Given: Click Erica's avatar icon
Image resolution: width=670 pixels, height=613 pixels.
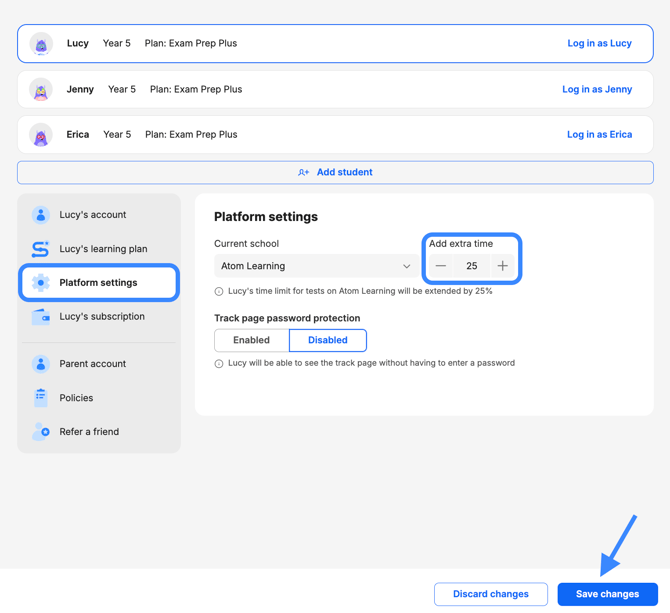Looking at the screenshot, I should 41,135.
